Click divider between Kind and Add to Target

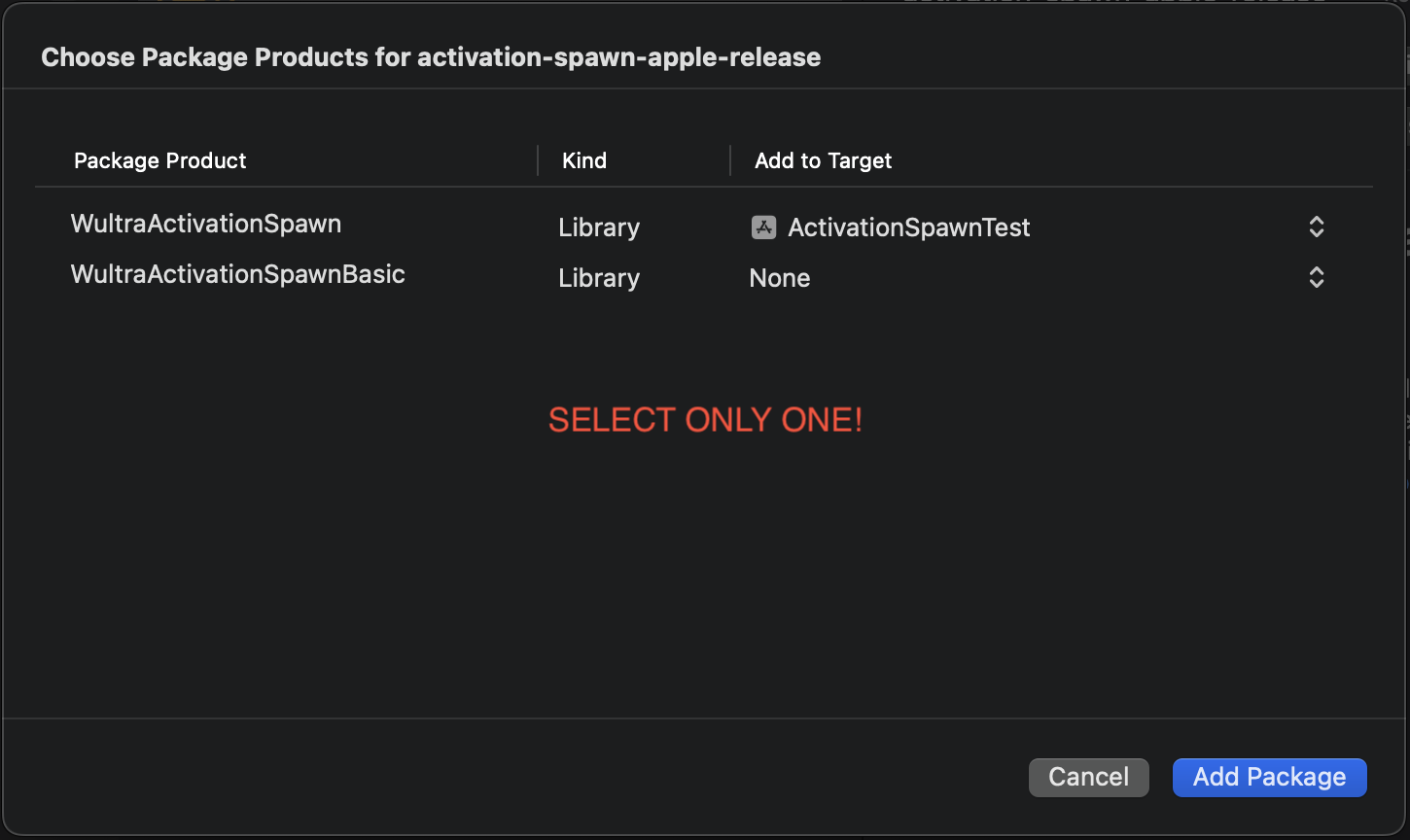click(730, 160)
